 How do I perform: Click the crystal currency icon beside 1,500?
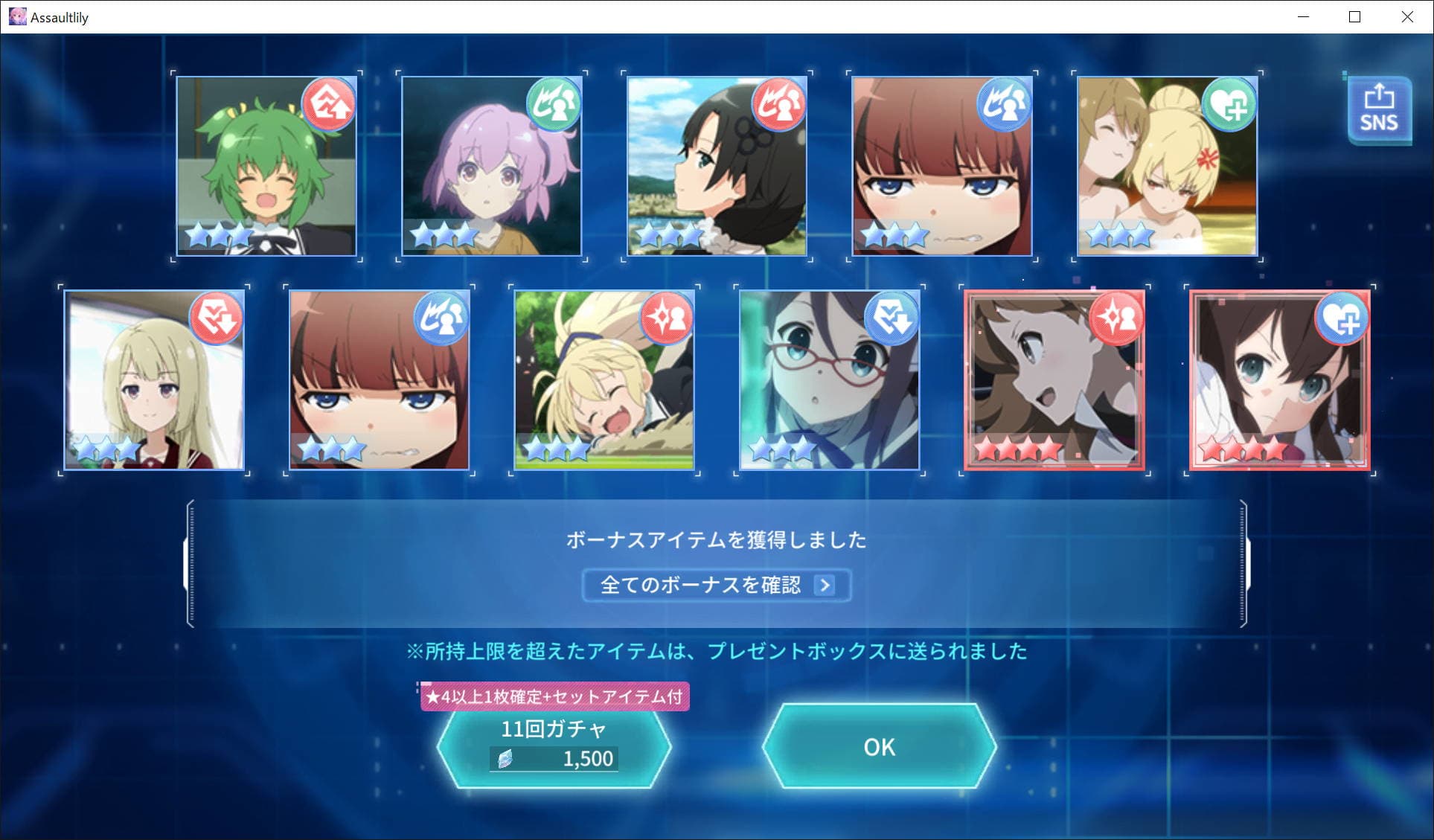click(x=505, y=759)
